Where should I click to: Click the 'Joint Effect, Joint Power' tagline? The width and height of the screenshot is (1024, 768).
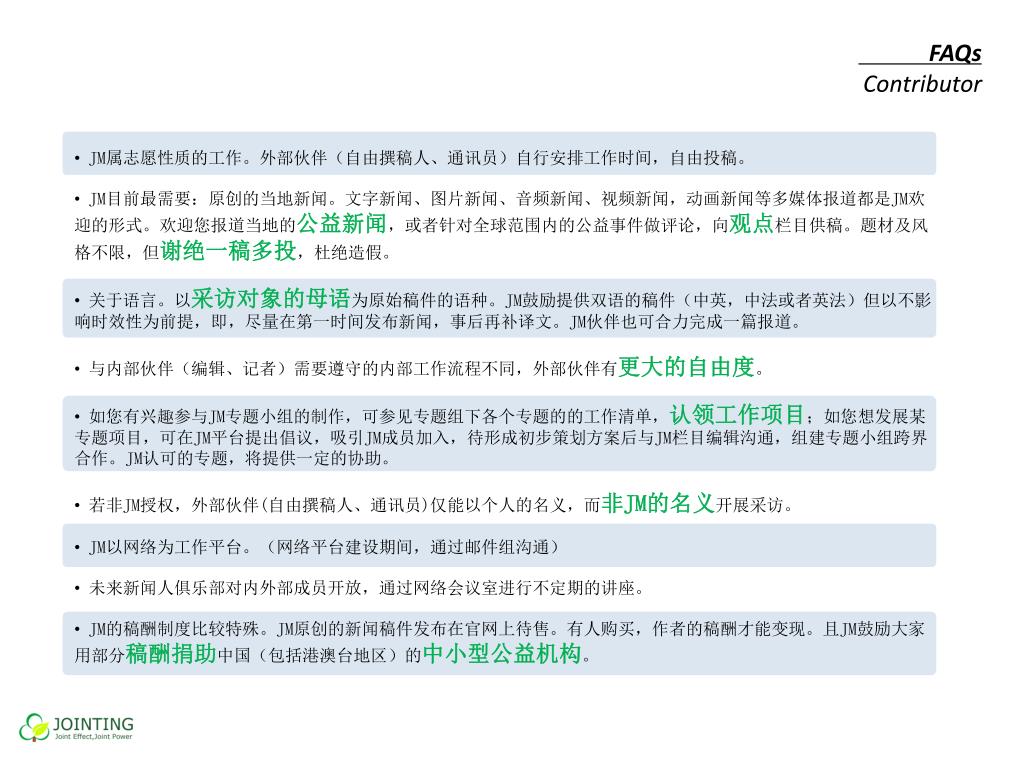click(93, 737)
